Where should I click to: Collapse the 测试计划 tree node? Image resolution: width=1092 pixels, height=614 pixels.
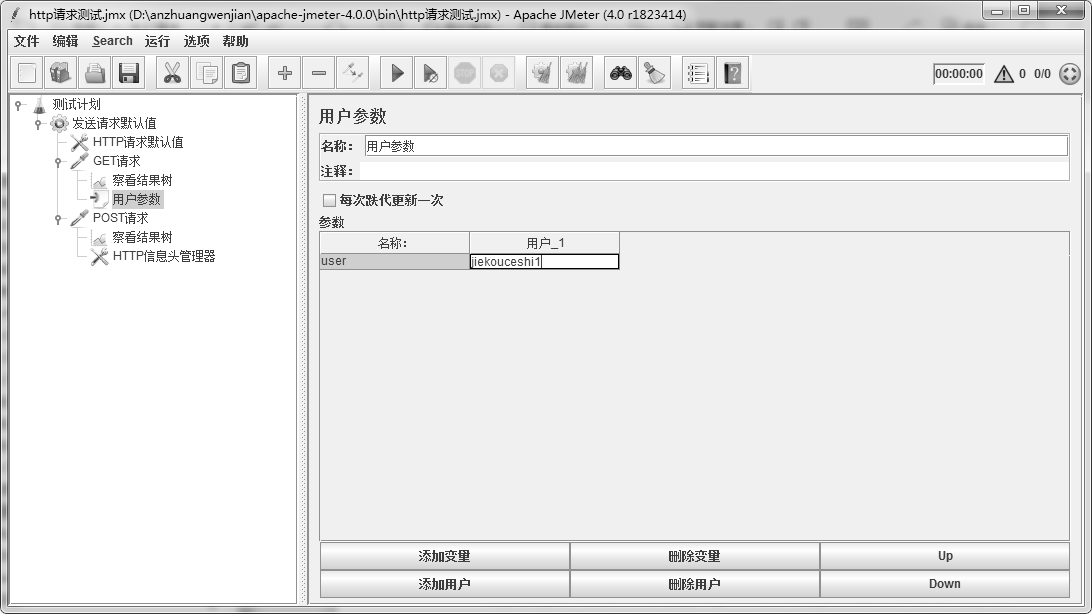tap(19, 105)
